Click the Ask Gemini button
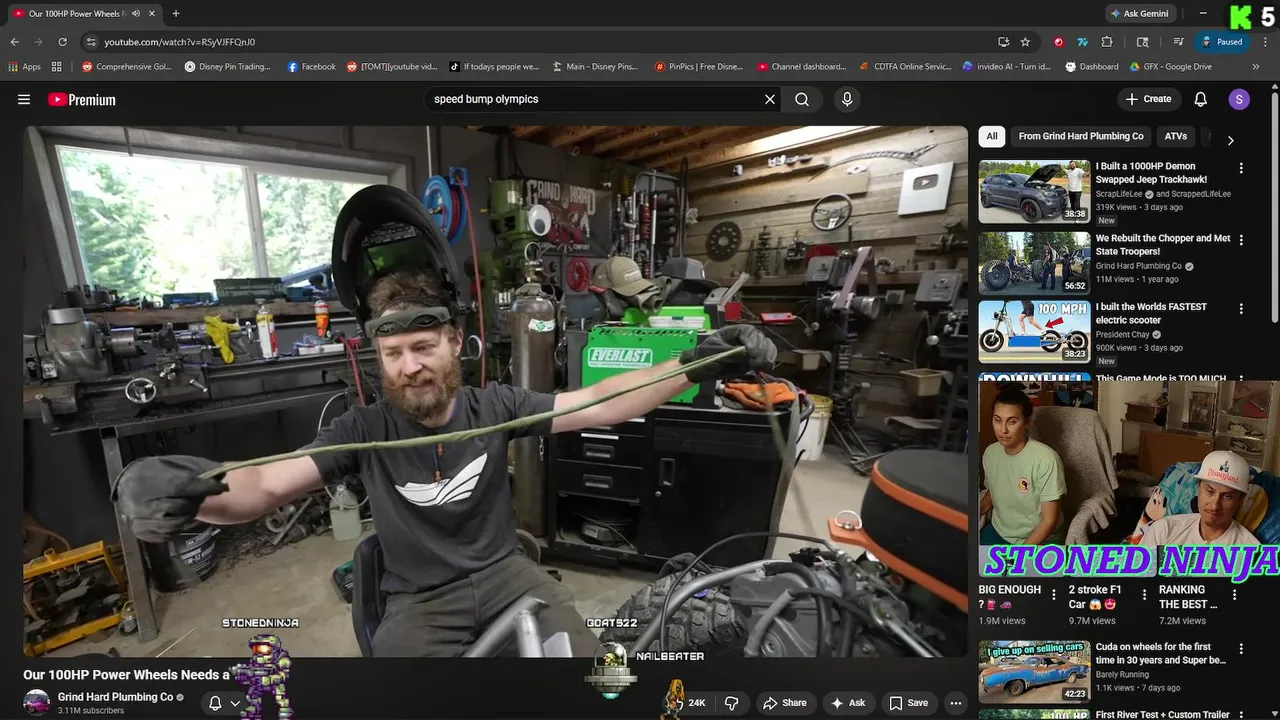Viewport: 1280px width, 720px height. (x=1140, y=13)
